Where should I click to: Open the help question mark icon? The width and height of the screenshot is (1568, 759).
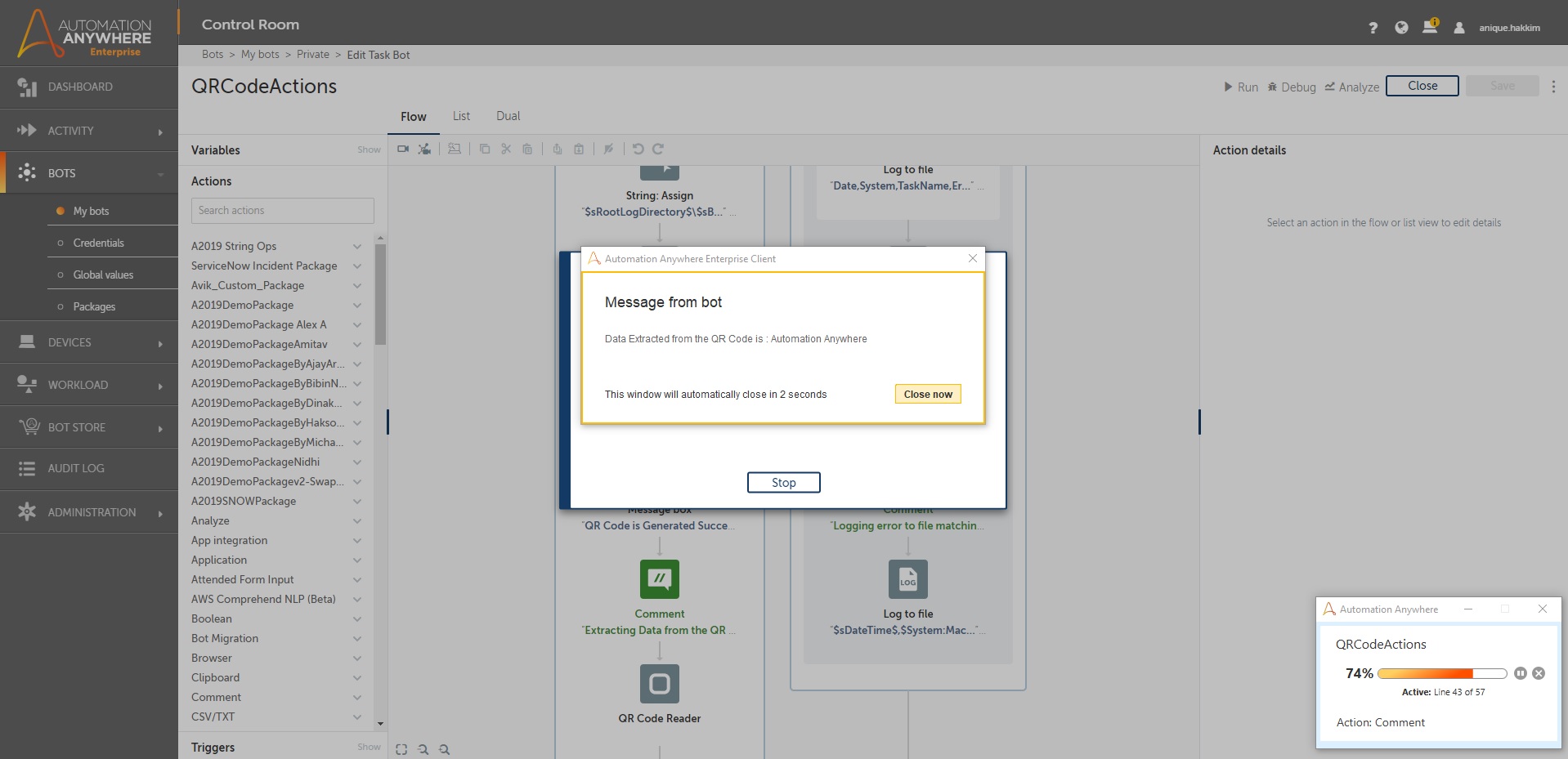1373,28
